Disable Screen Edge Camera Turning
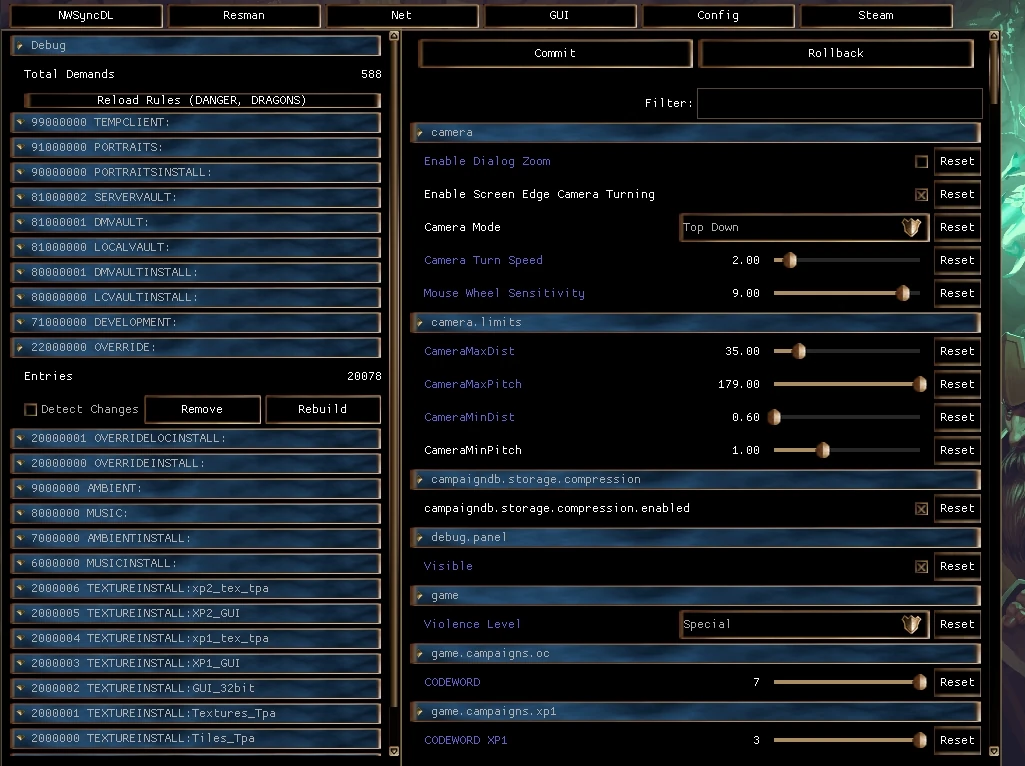The width and height of the screenshot is (1025, 766). click(922, 194)
